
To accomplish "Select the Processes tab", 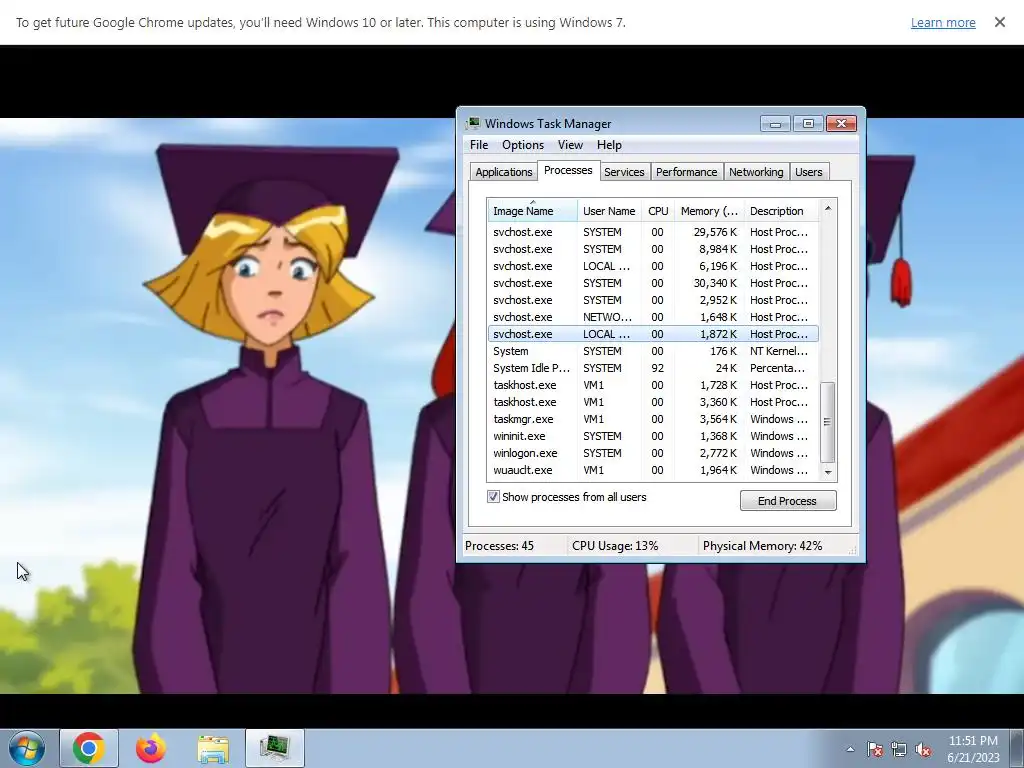I will [x=568, y=170].
